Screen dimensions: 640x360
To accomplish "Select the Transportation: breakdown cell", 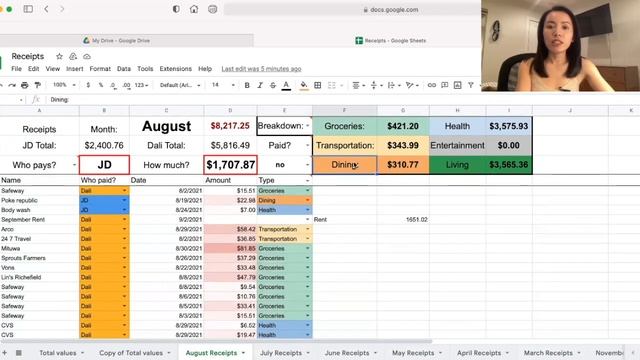I will click(344, 145).
